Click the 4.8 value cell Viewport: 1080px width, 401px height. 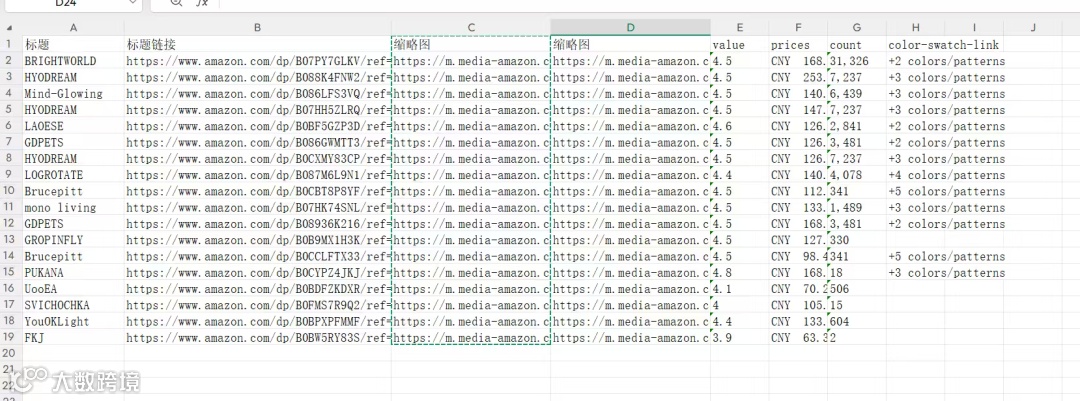(x=740, y=273)
